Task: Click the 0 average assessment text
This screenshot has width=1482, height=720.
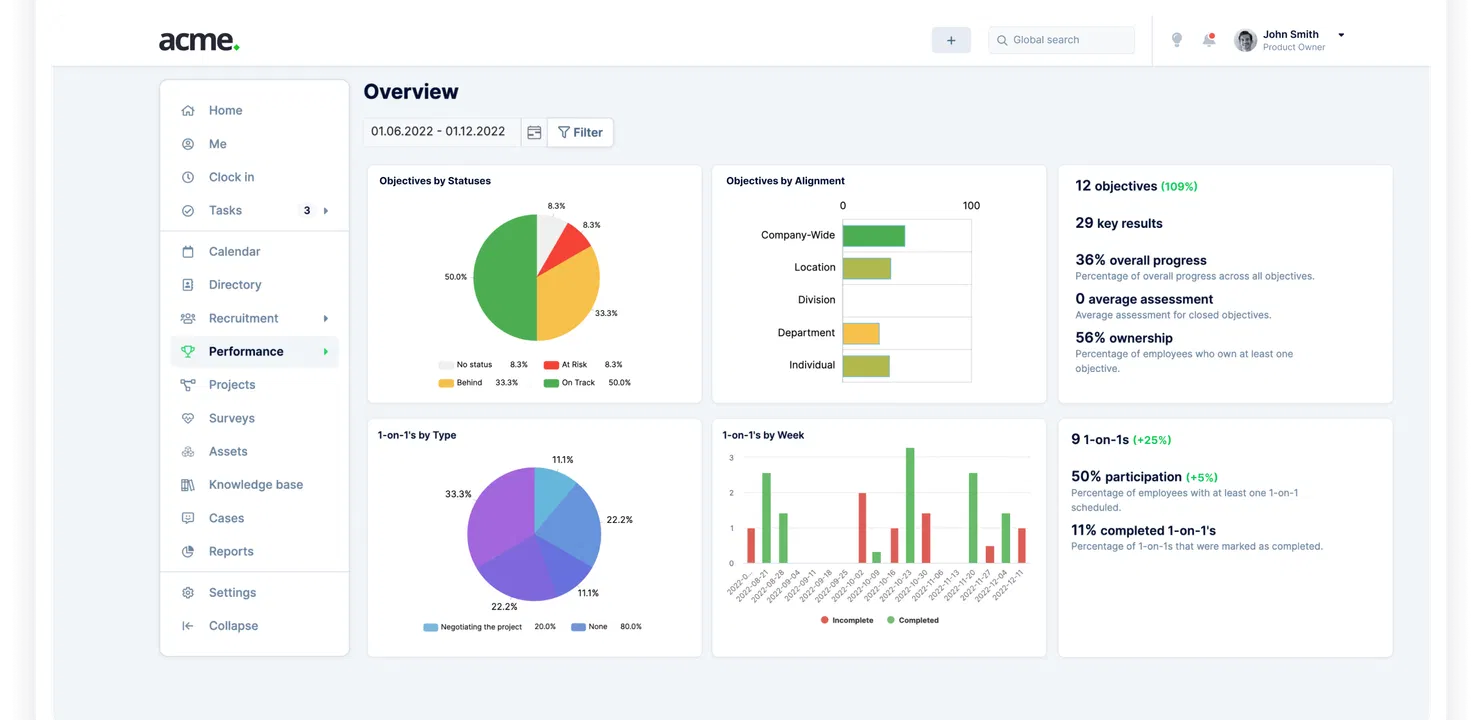Action: point(1144,299)
